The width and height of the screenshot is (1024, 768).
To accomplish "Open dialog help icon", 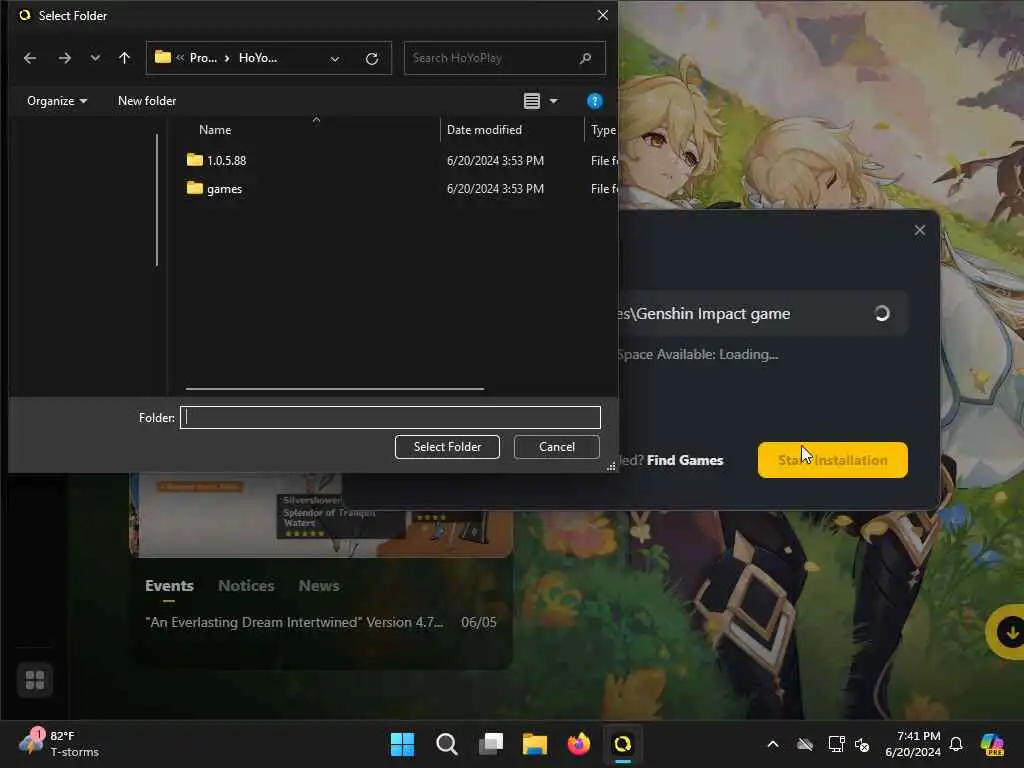I will coord(594,101).
